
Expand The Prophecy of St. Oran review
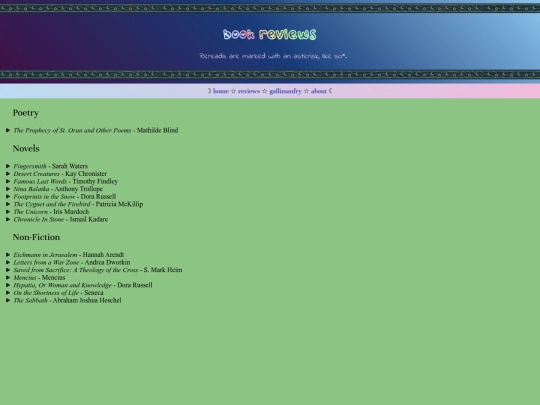[x=92, y=130]
